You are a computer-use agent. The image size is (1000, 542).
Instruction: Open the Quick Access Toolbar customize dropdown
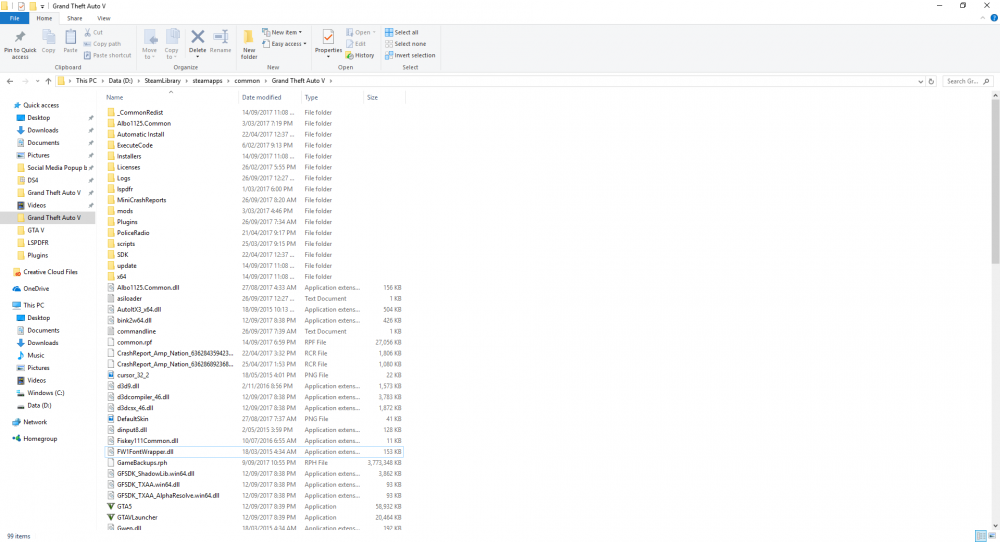coord(43,6)
